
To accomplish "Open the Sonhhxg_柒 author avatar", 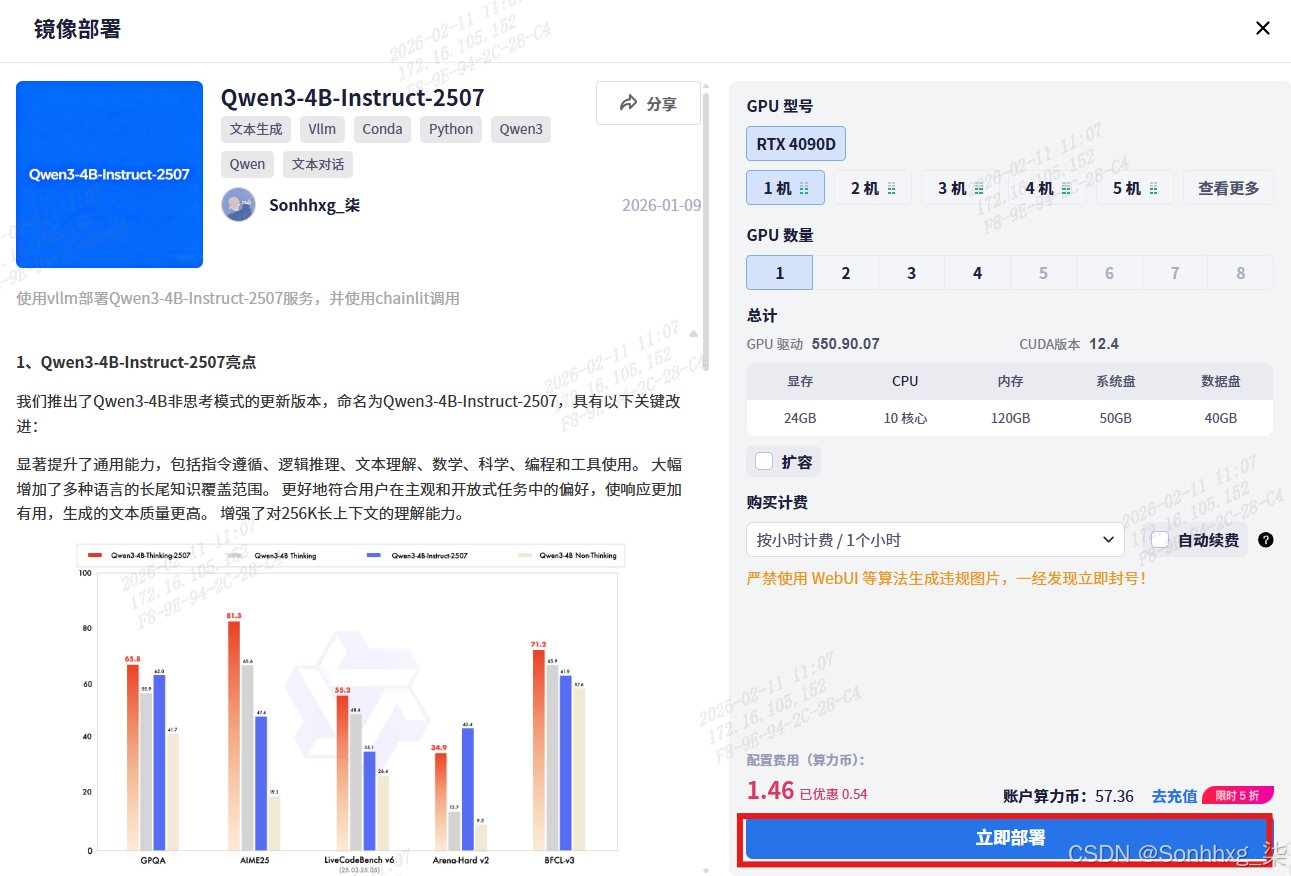I will (238, 204).
